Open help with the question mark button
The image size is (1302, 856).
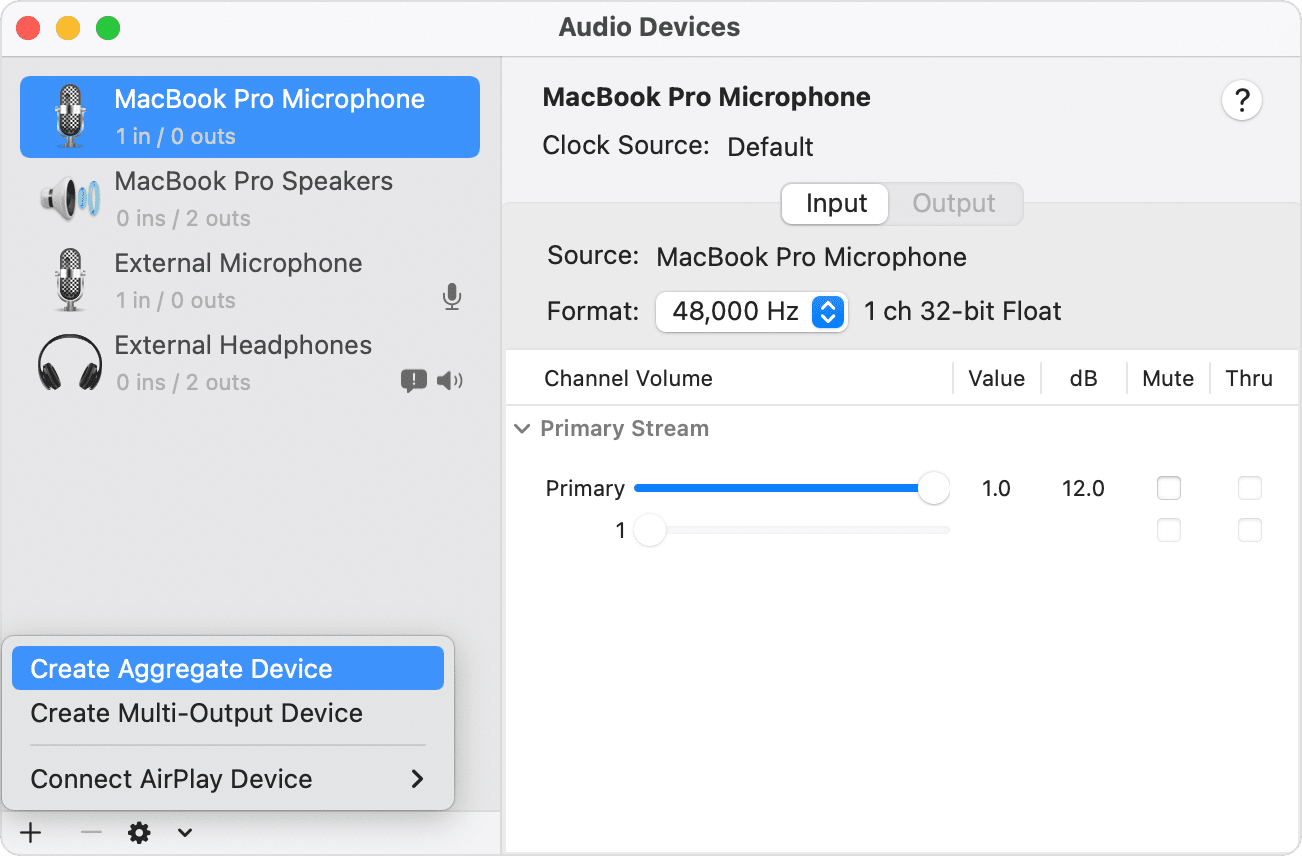[1241, 101]
